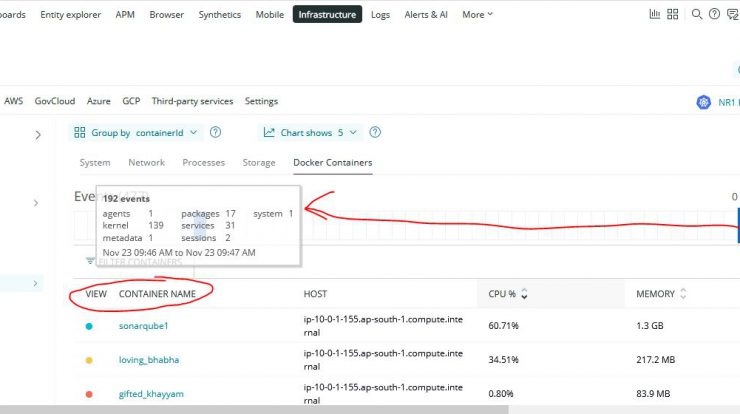Click the 217.2 MB memory value

656,360
